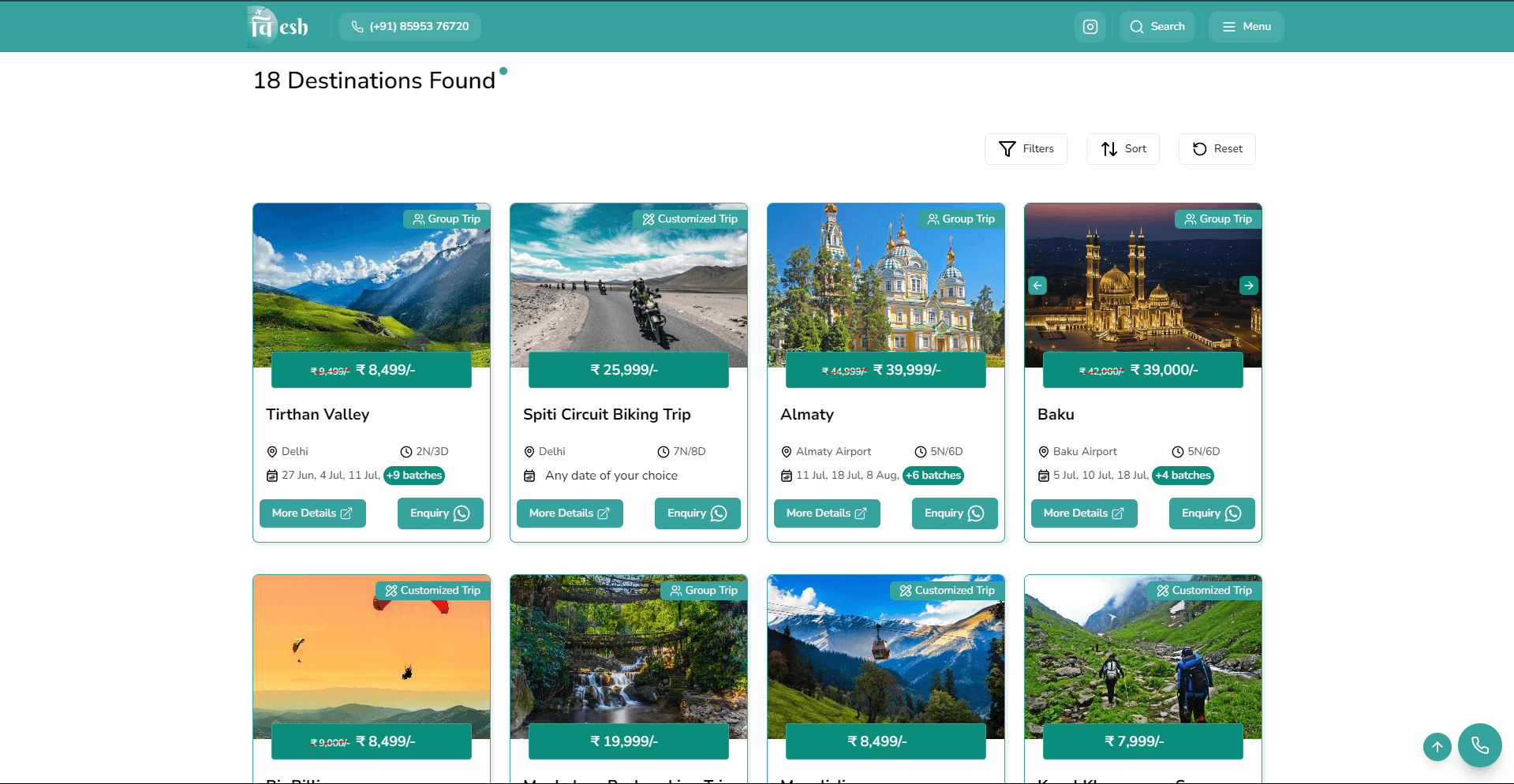Viewport: 1514px width, 784px height.
Task: Click the Almaty Airport location text
Action: 833,452
